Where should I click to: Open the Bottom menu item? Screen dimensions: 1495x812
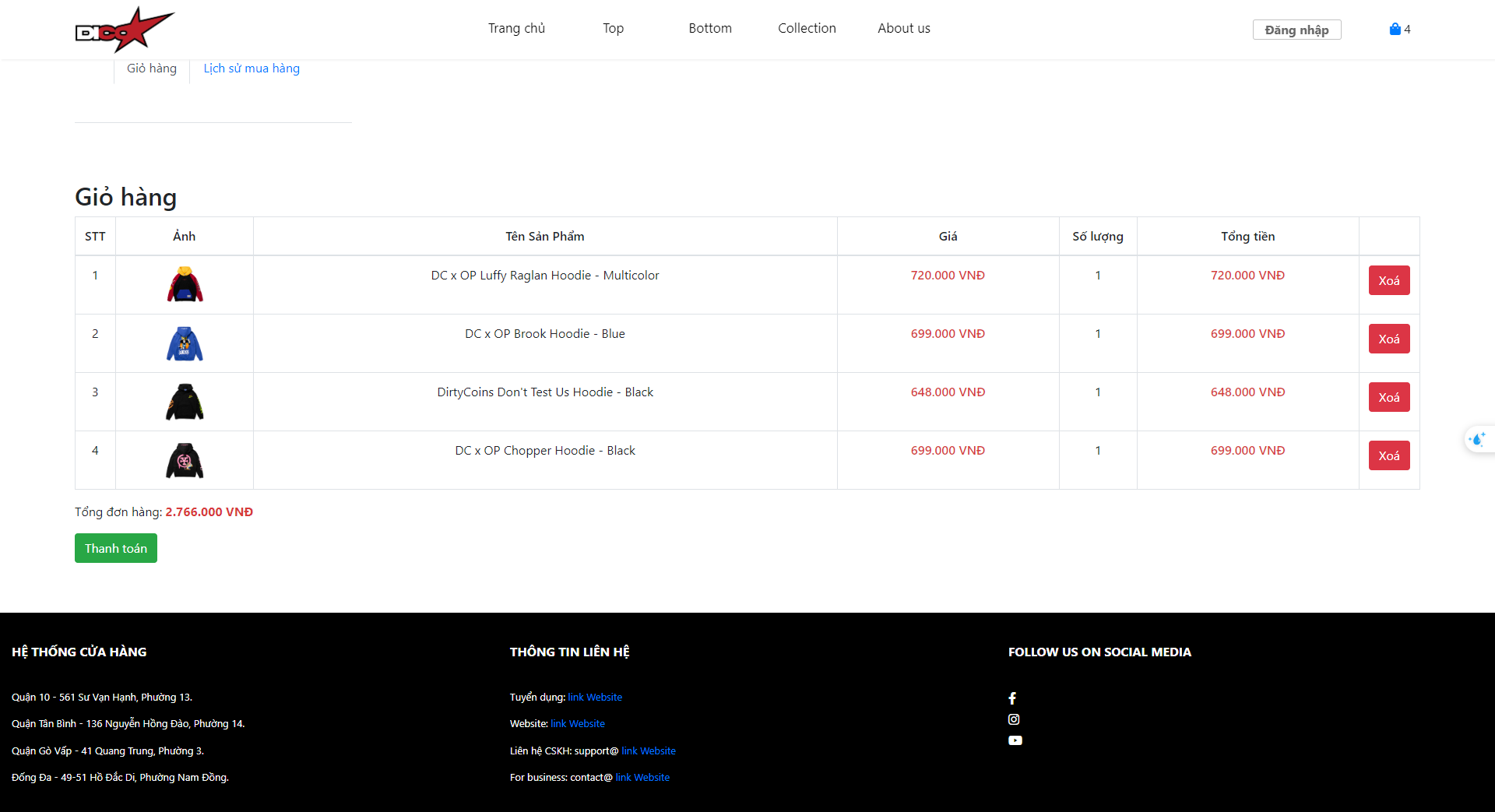tap(710, 28)
